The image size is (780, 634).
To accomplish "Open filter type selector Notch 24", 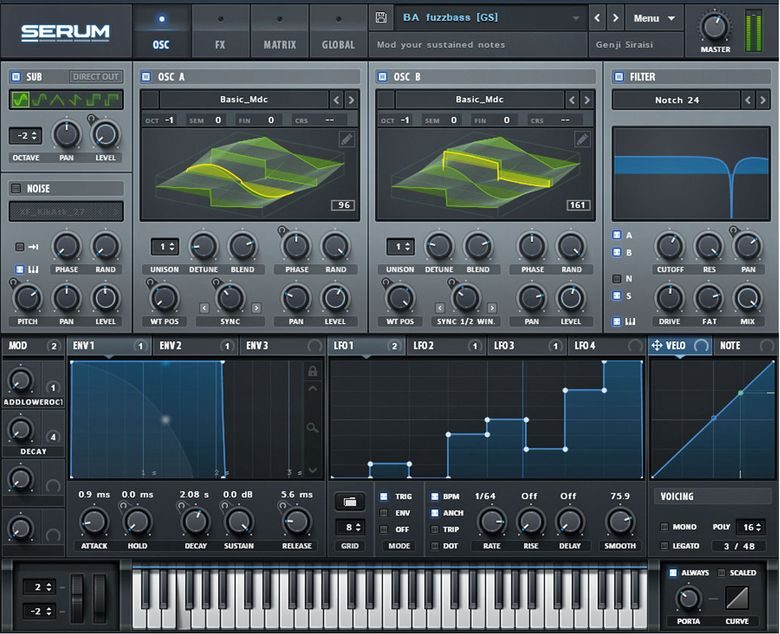I will (677, 100).
